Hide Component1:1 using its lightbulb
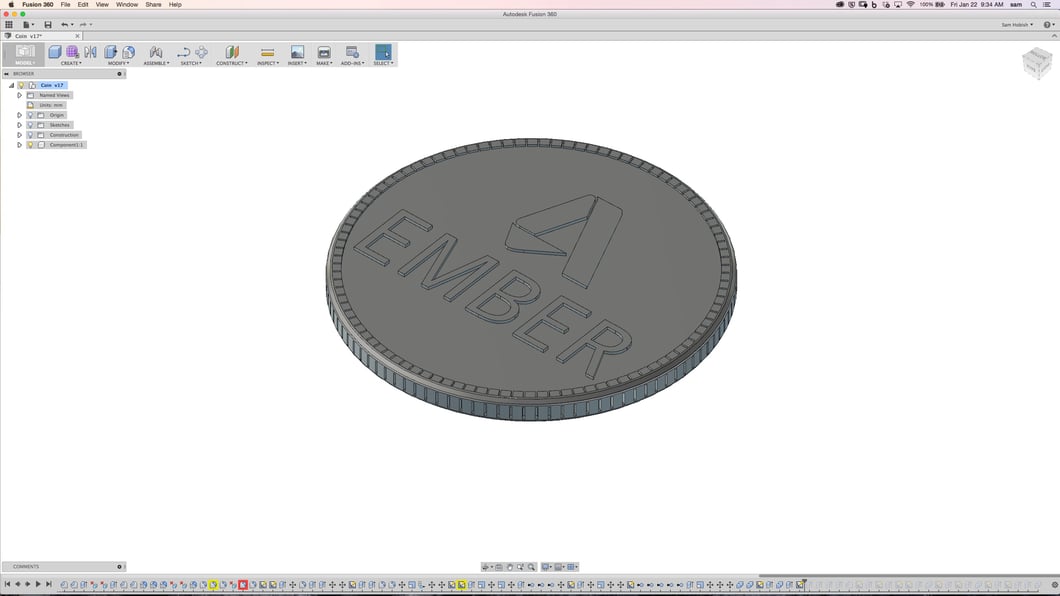The image size is (1060, 596). (31, 145)
